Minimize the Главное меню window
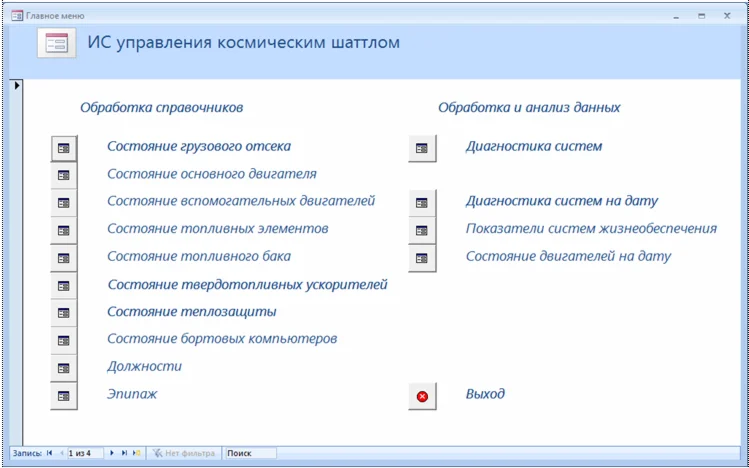Screen dimensions: 749x468 point(676,16)
